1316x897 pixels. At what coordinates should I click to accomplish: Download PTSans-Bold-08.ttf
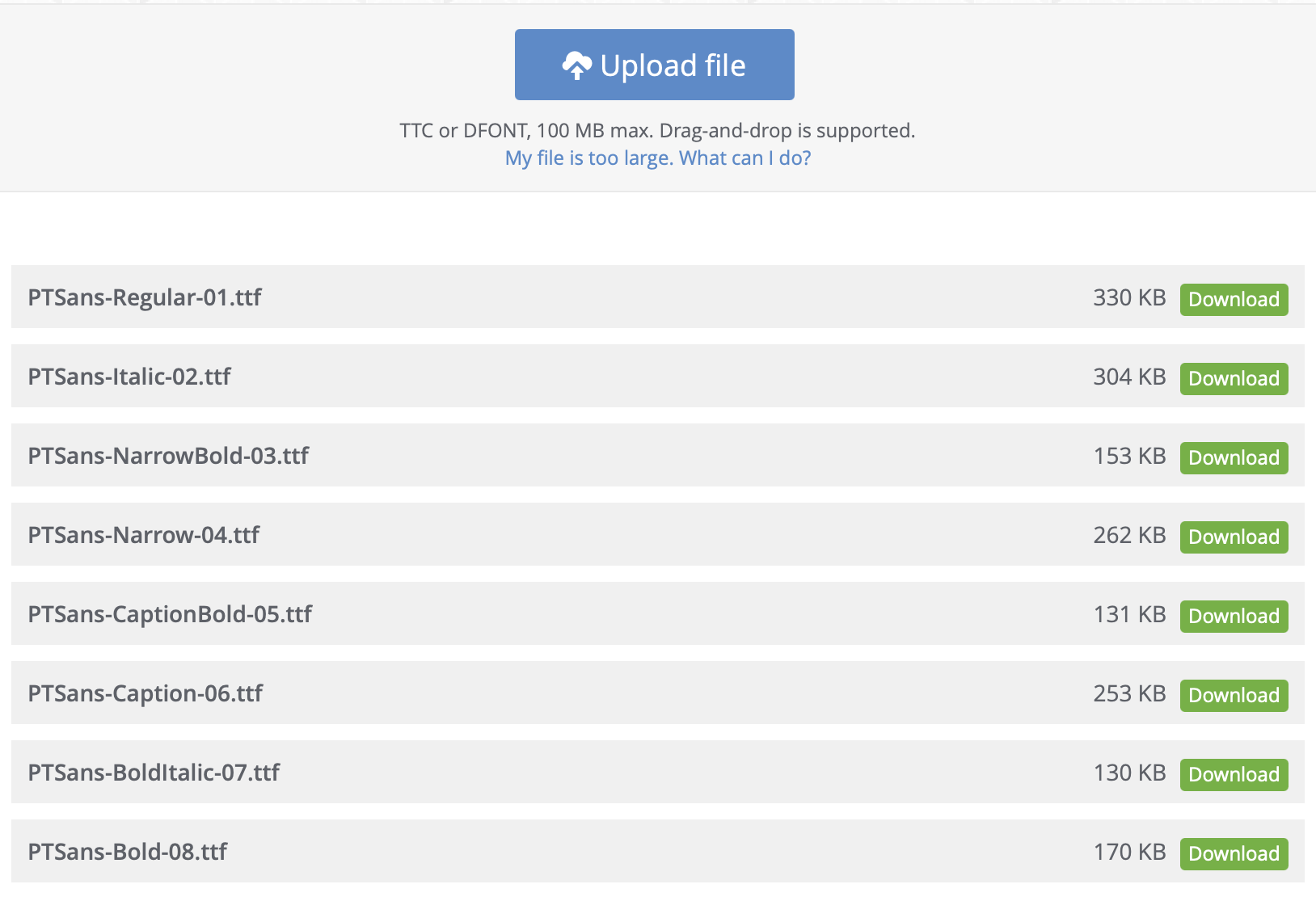[1234, 853]
